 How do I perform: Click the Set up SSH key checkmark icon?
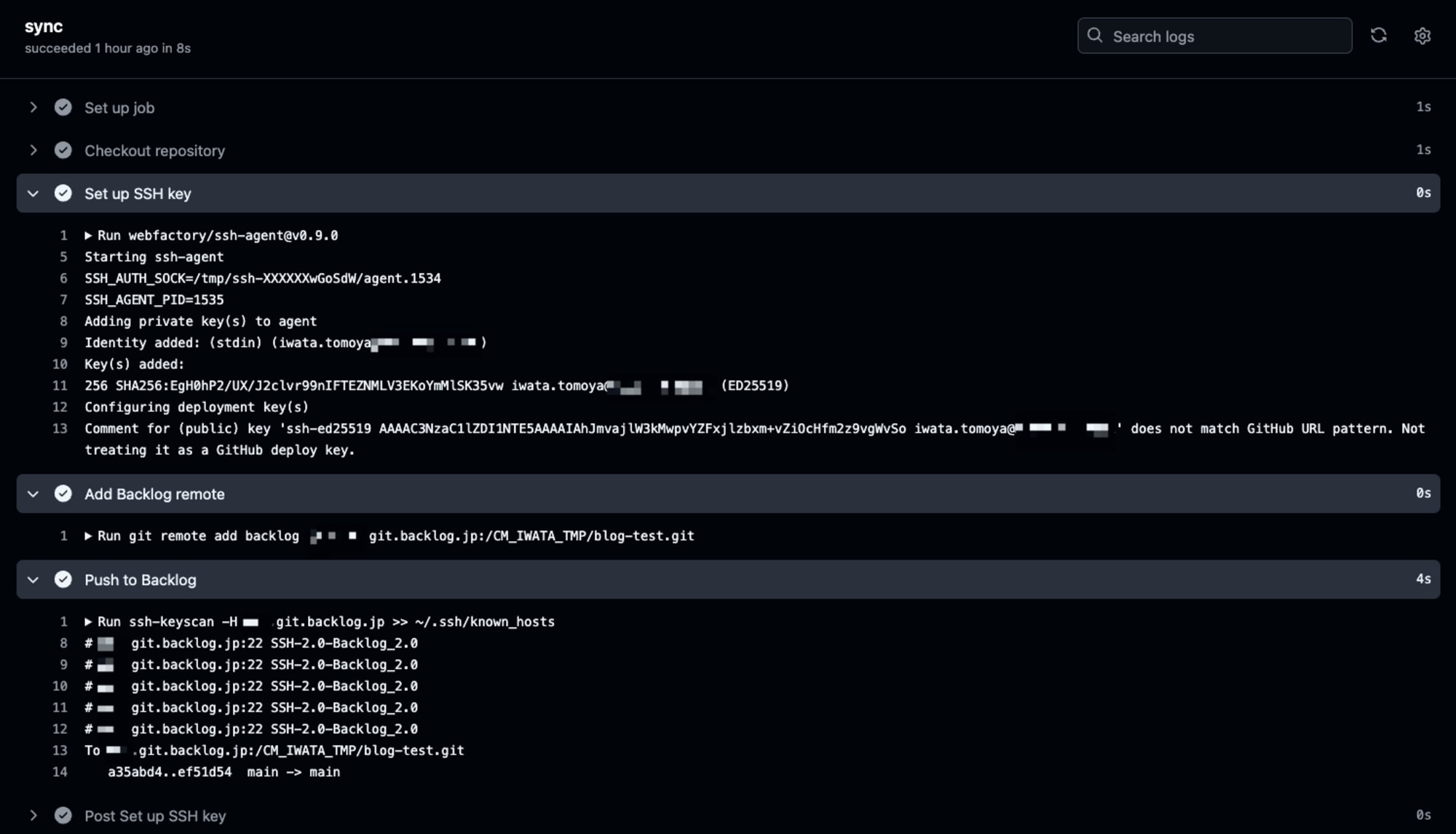coord(63,193)
